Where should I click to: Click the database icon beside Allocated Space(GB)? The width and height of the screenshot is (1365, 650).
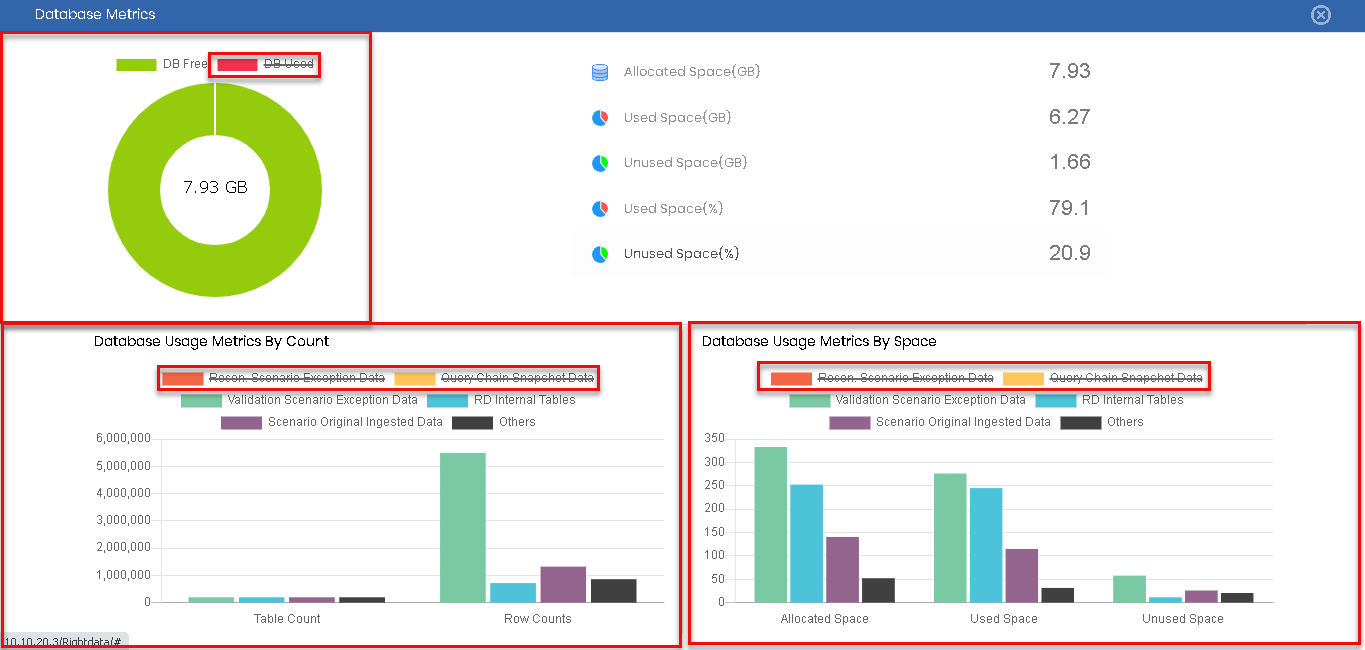[598, 72]
